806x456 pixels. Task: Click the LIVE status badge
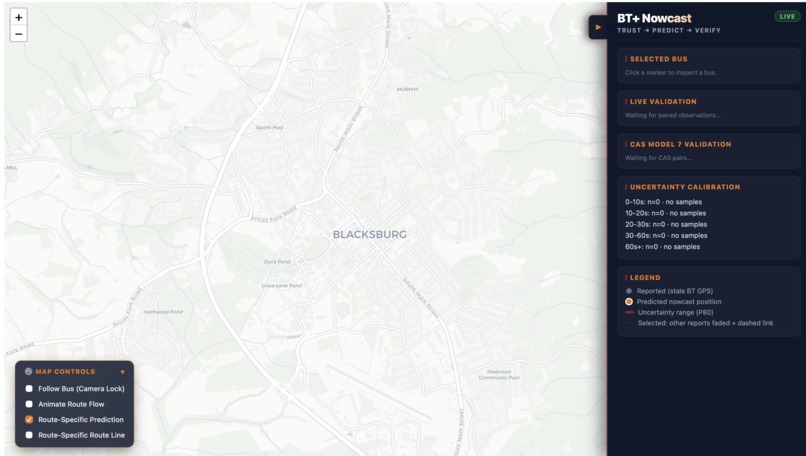(787, 16)
